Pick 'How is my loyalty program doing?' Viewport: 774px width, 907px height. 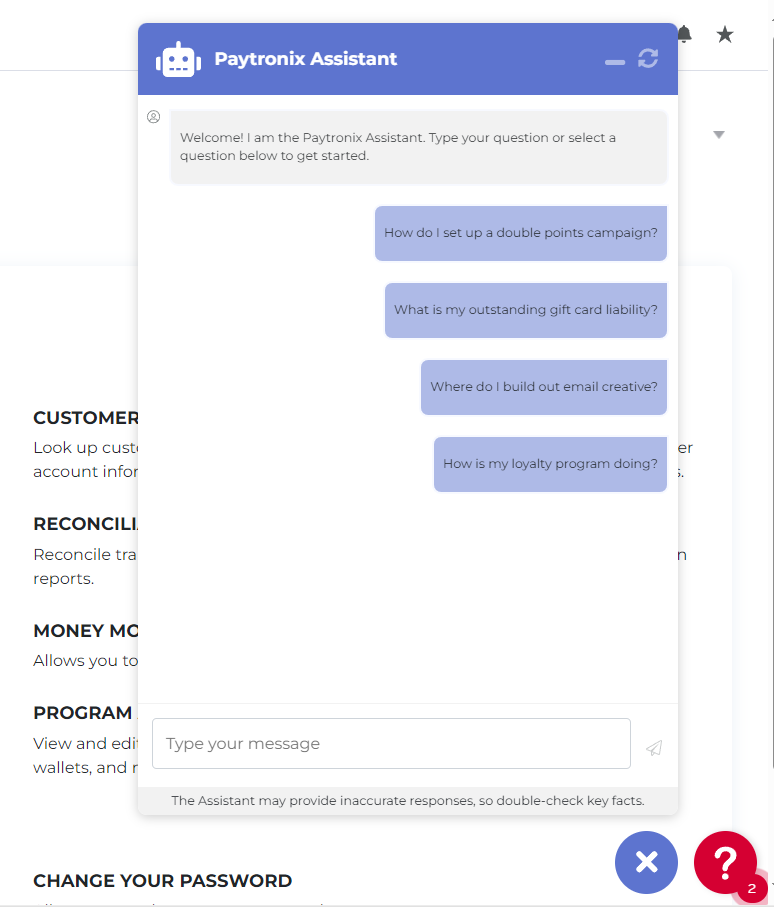550,464
